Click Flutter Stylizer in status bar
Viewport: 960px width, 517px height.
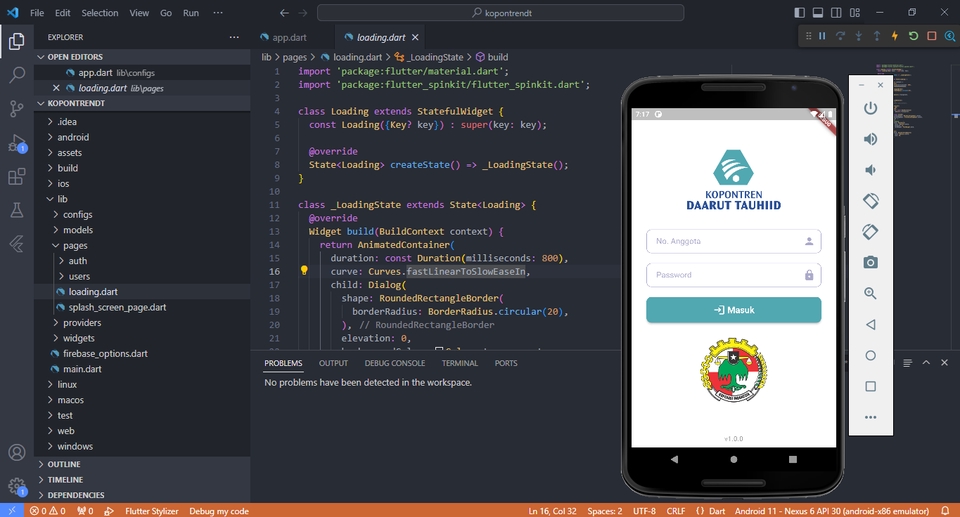click(x=151, y=511)
